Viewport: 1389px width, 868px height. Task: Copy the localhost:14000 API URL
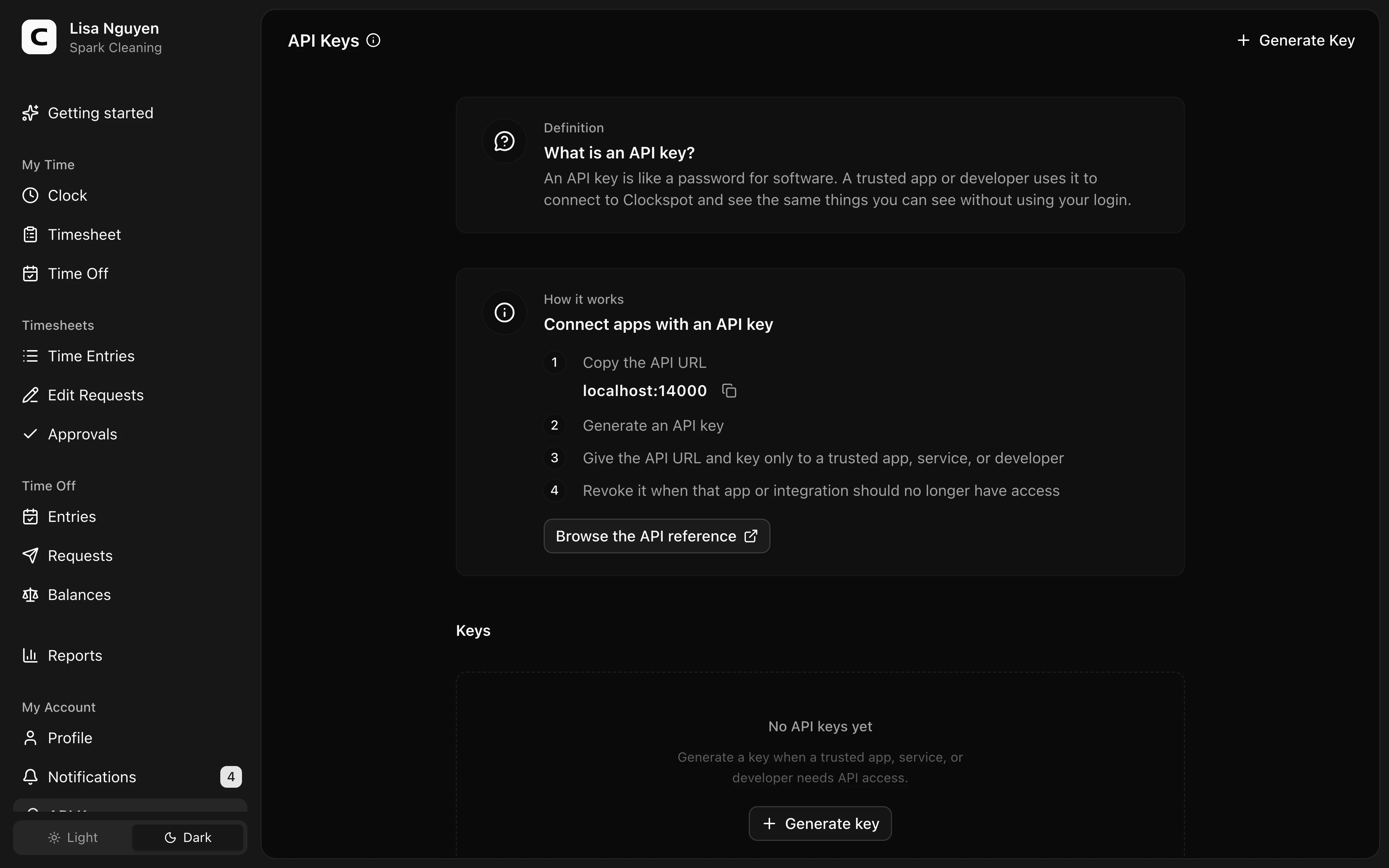click(730, 391)
